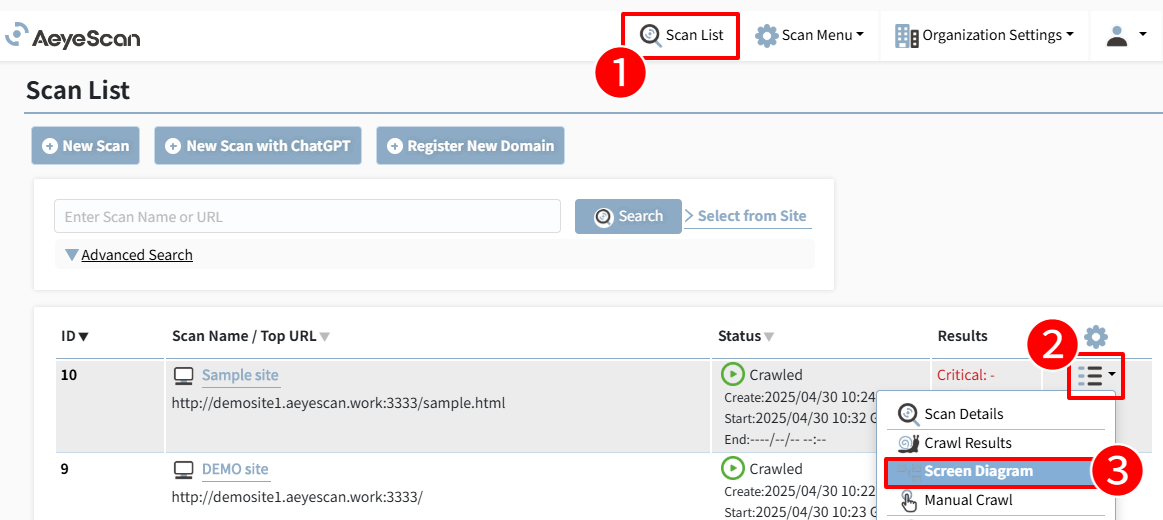
Task: Open Scan List in top navigation
Action: (x=681, y=35)
